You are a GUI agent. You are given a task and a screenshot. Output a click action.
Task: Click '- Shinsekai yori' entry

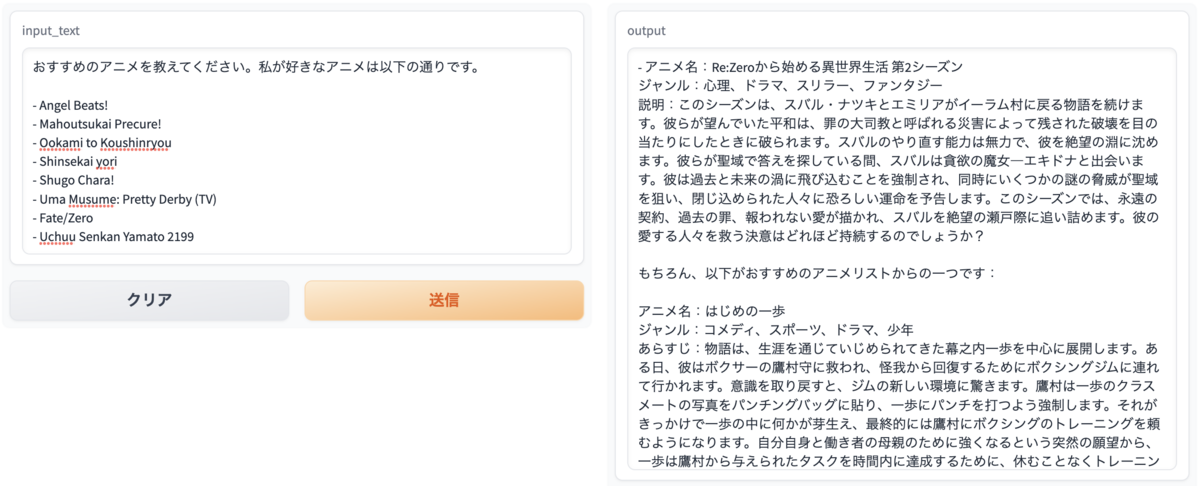click(x=75, y=162)
